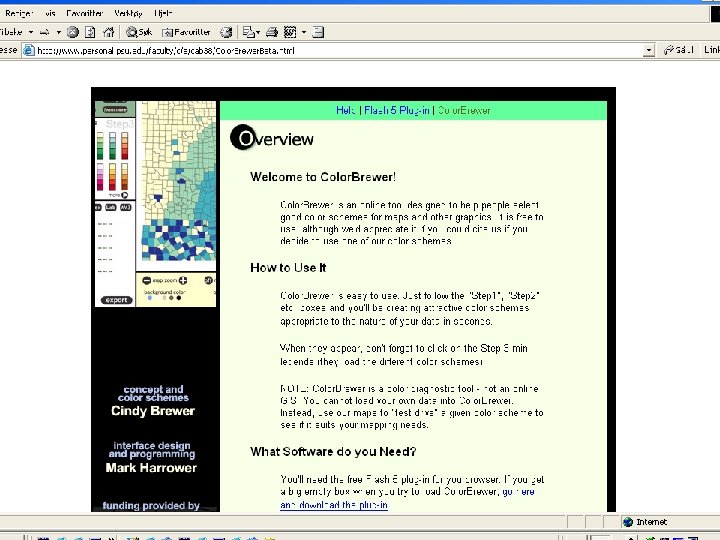Open the Mail button dropdown arrow
The height and width of the screenshot is (540, 720).
(258, 32)
